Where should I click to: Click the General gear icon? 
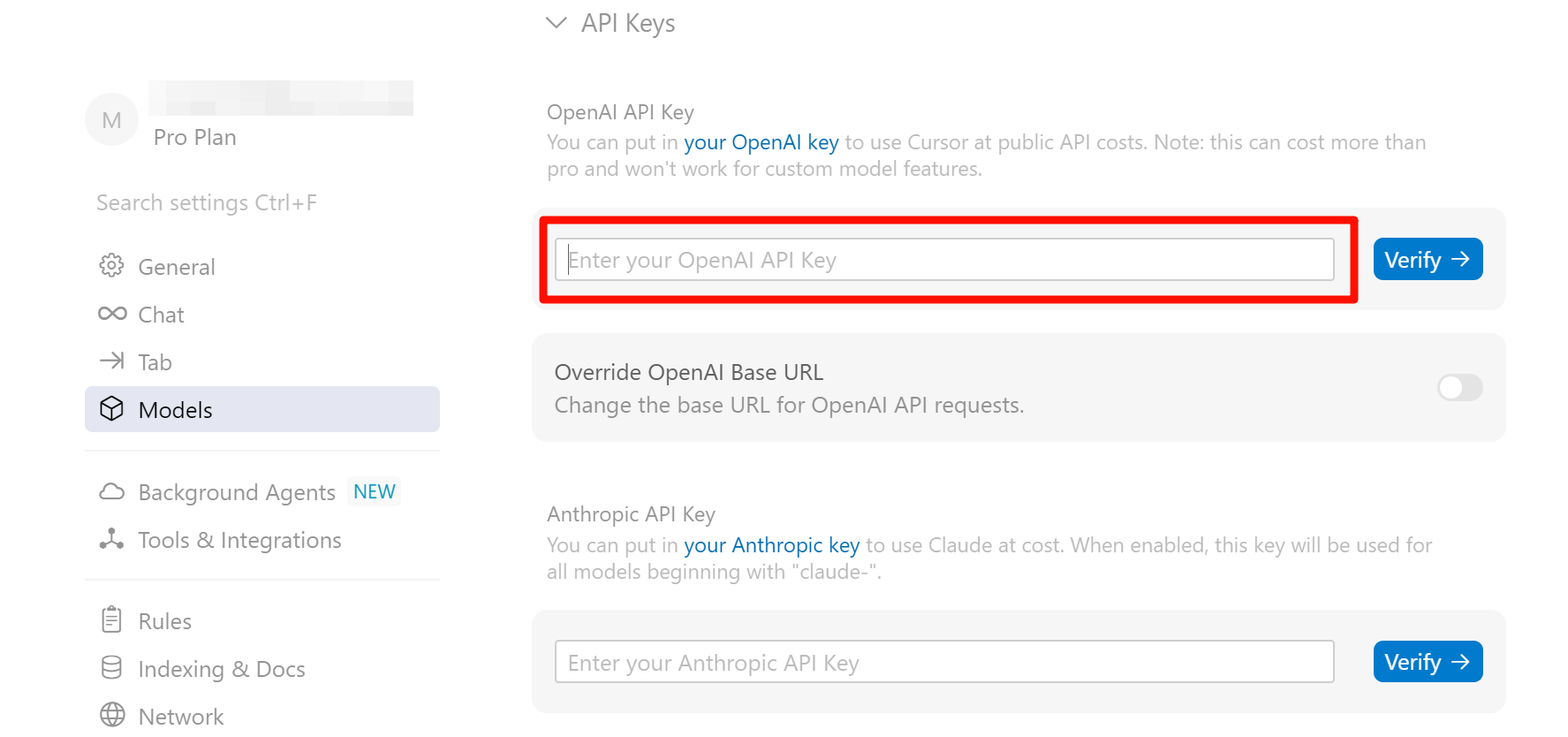tap(111, 266)
